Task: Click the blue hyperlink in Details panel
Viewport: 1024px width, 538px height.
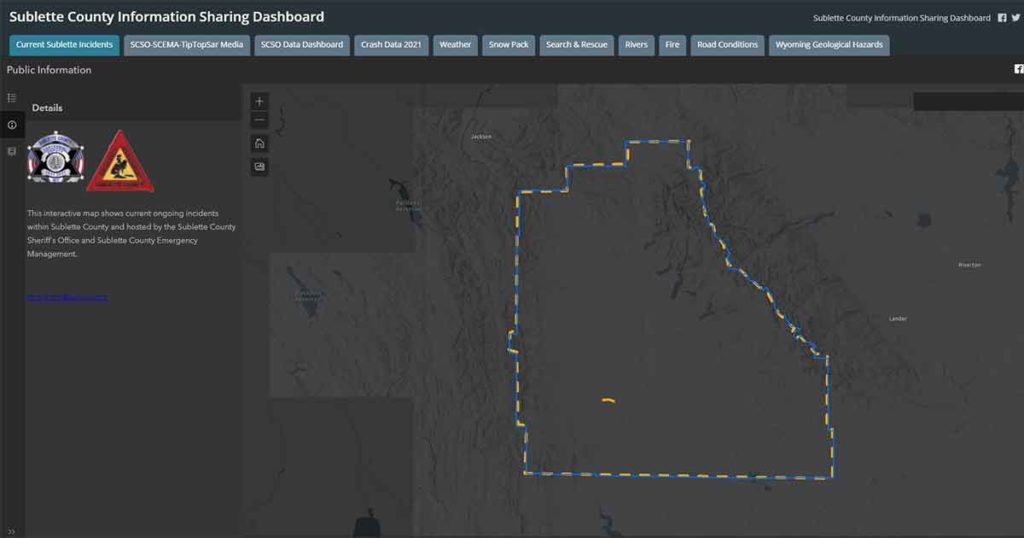Action: click(x=67, y=298)
